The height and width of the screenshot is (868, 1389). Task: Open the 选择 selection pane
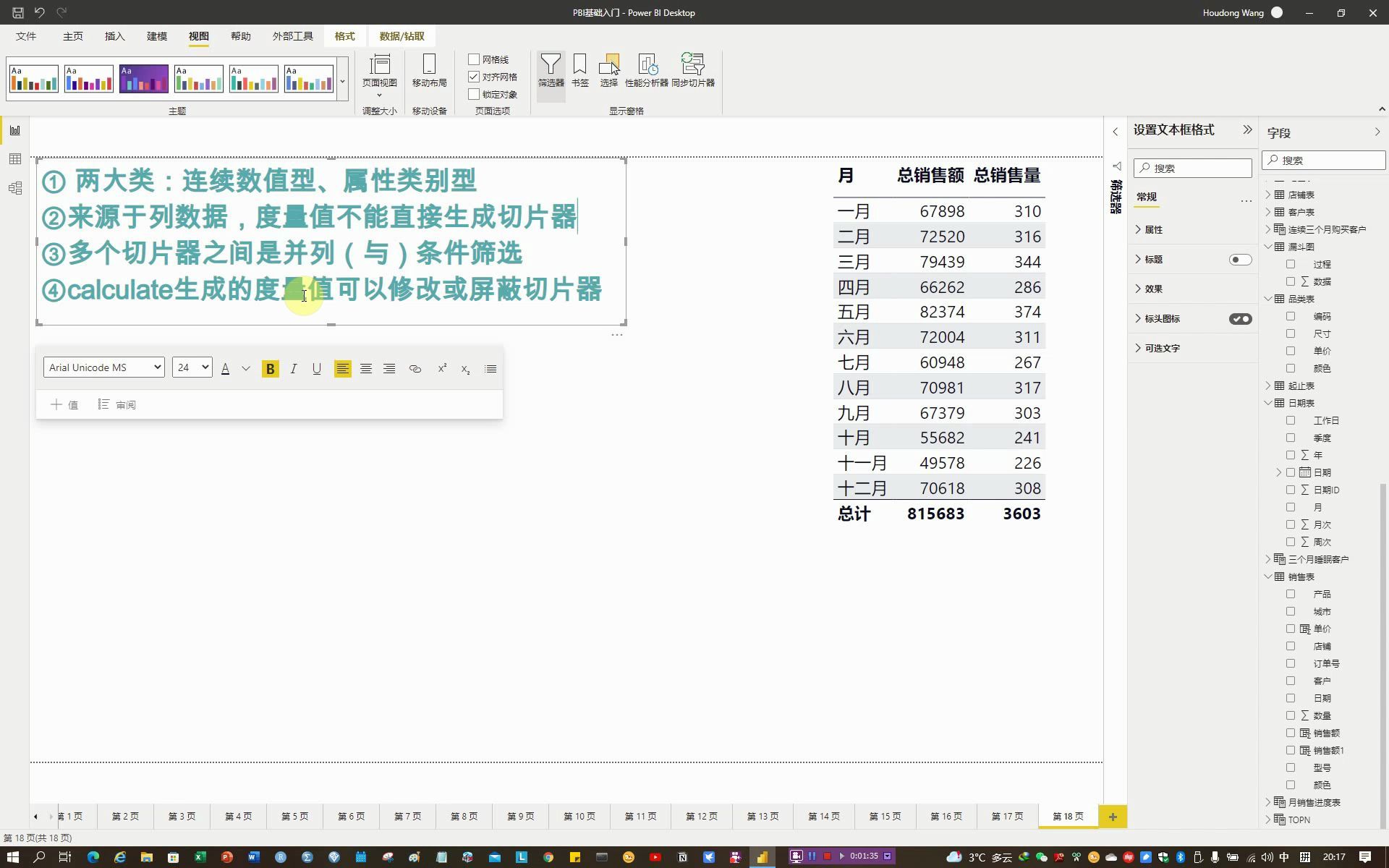pyautogui.click(x=609, y=70)
